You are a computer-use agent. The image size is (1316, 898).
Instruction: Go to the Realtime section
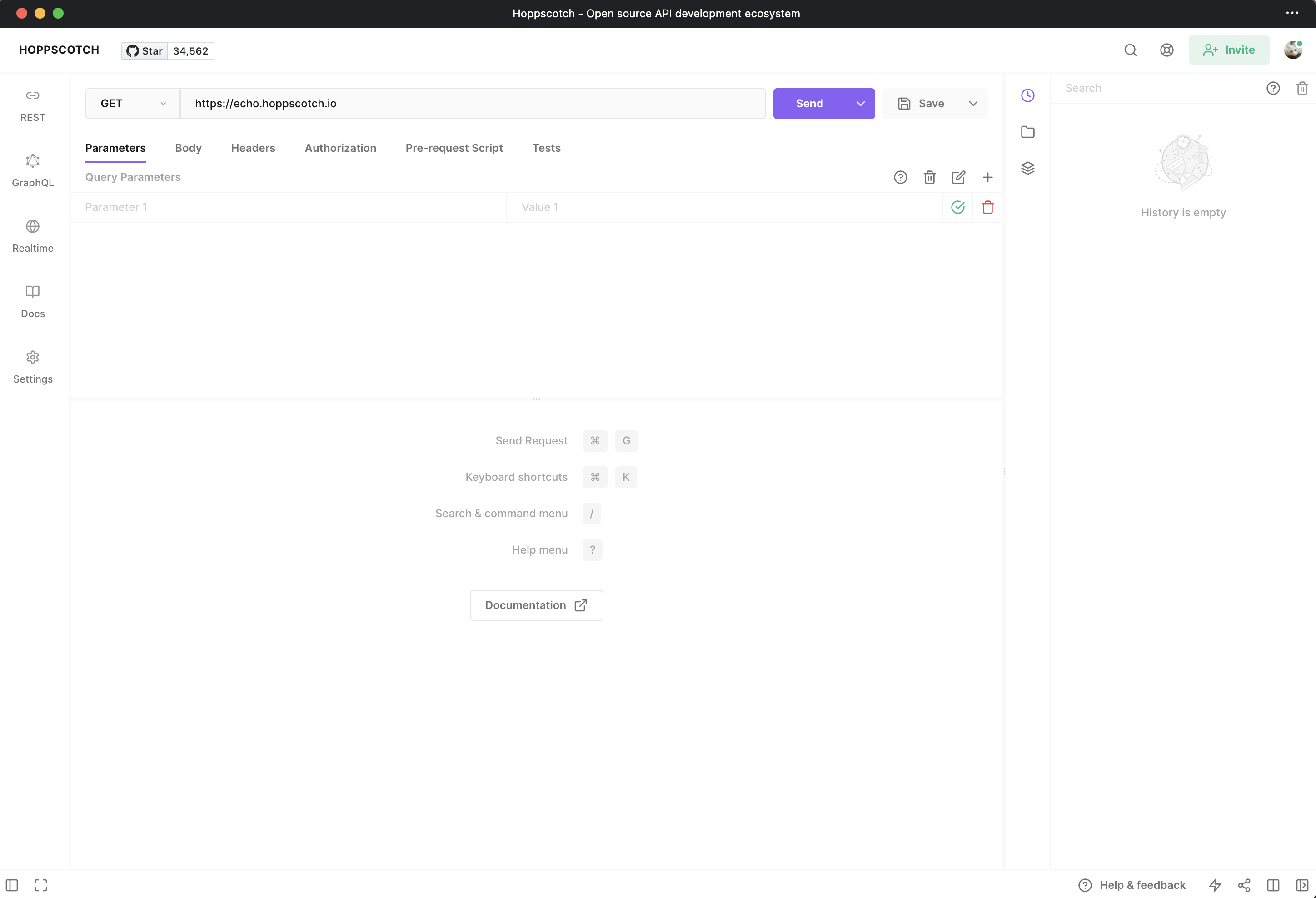click(x=33, y=236)
